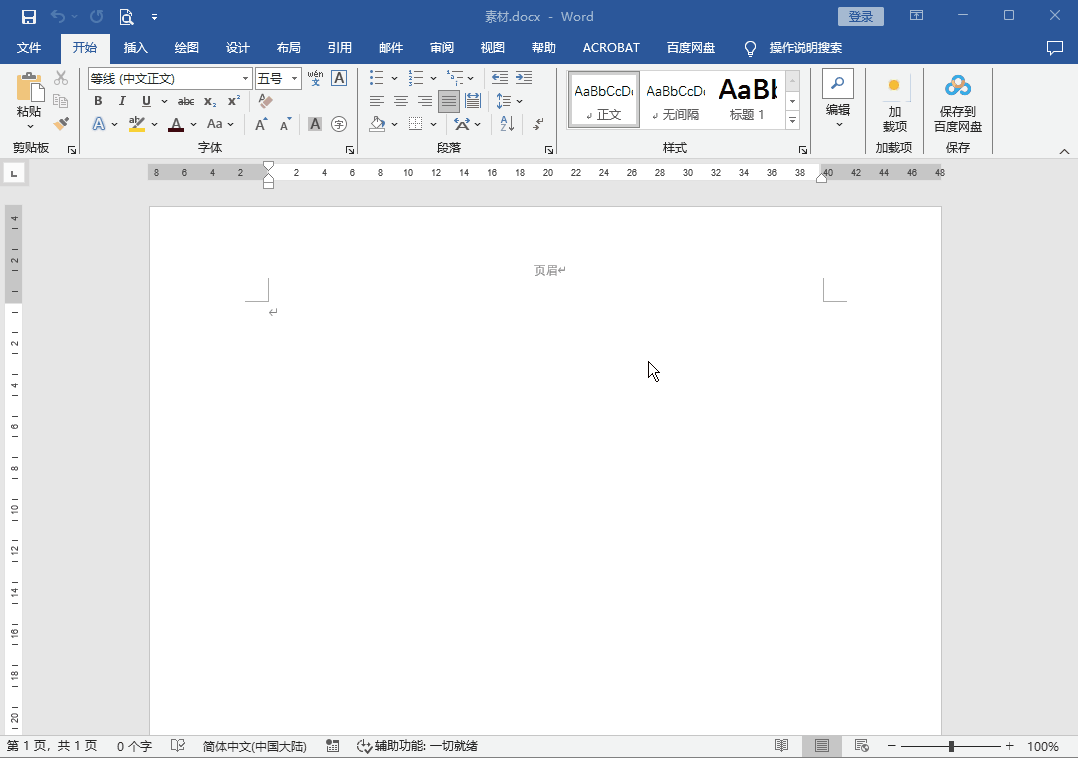The image size is (1078, 758).
Task: Toggle Bold formatting
Action: pos(98,101)
